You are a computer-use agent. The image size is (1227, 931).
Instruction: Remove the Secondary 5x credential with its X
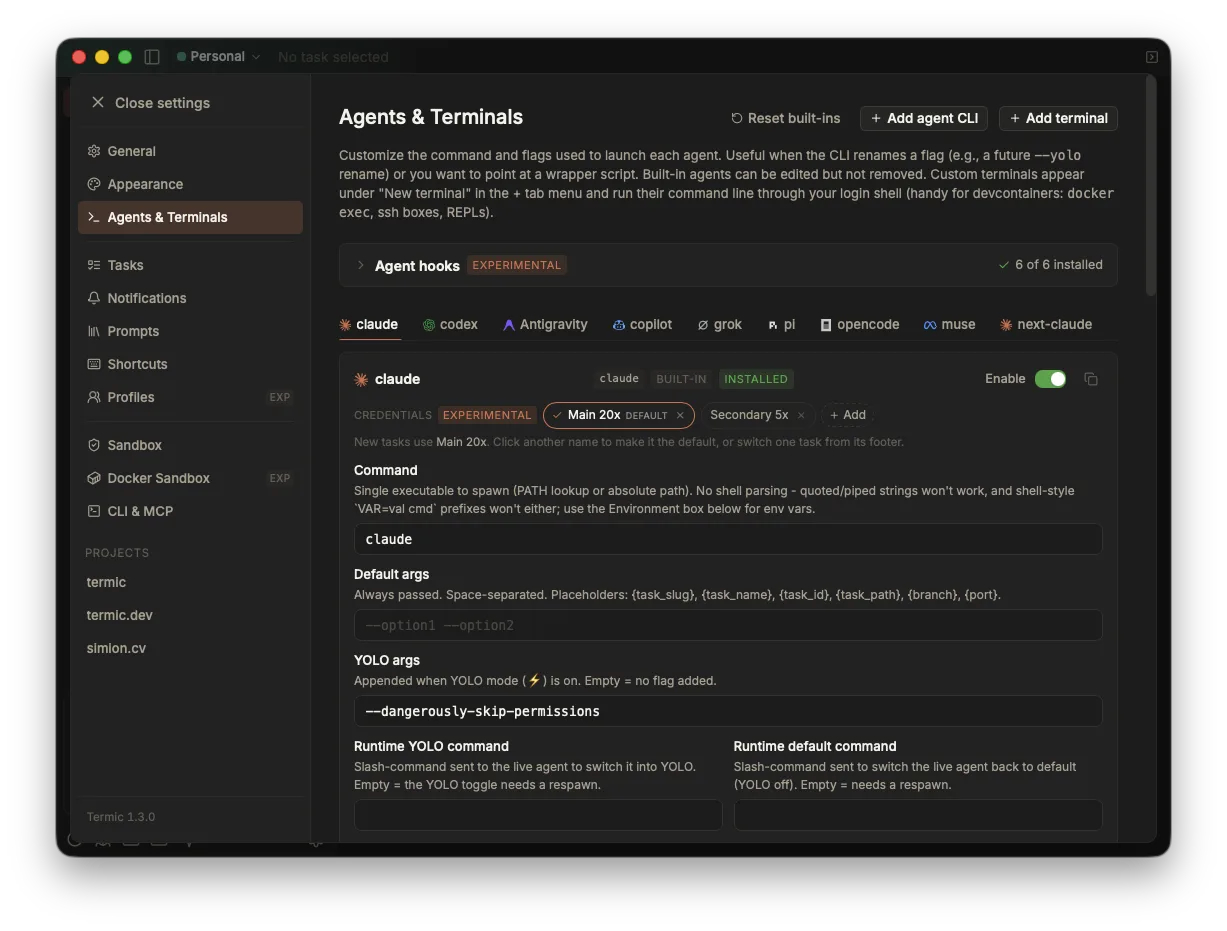(801, 415)
